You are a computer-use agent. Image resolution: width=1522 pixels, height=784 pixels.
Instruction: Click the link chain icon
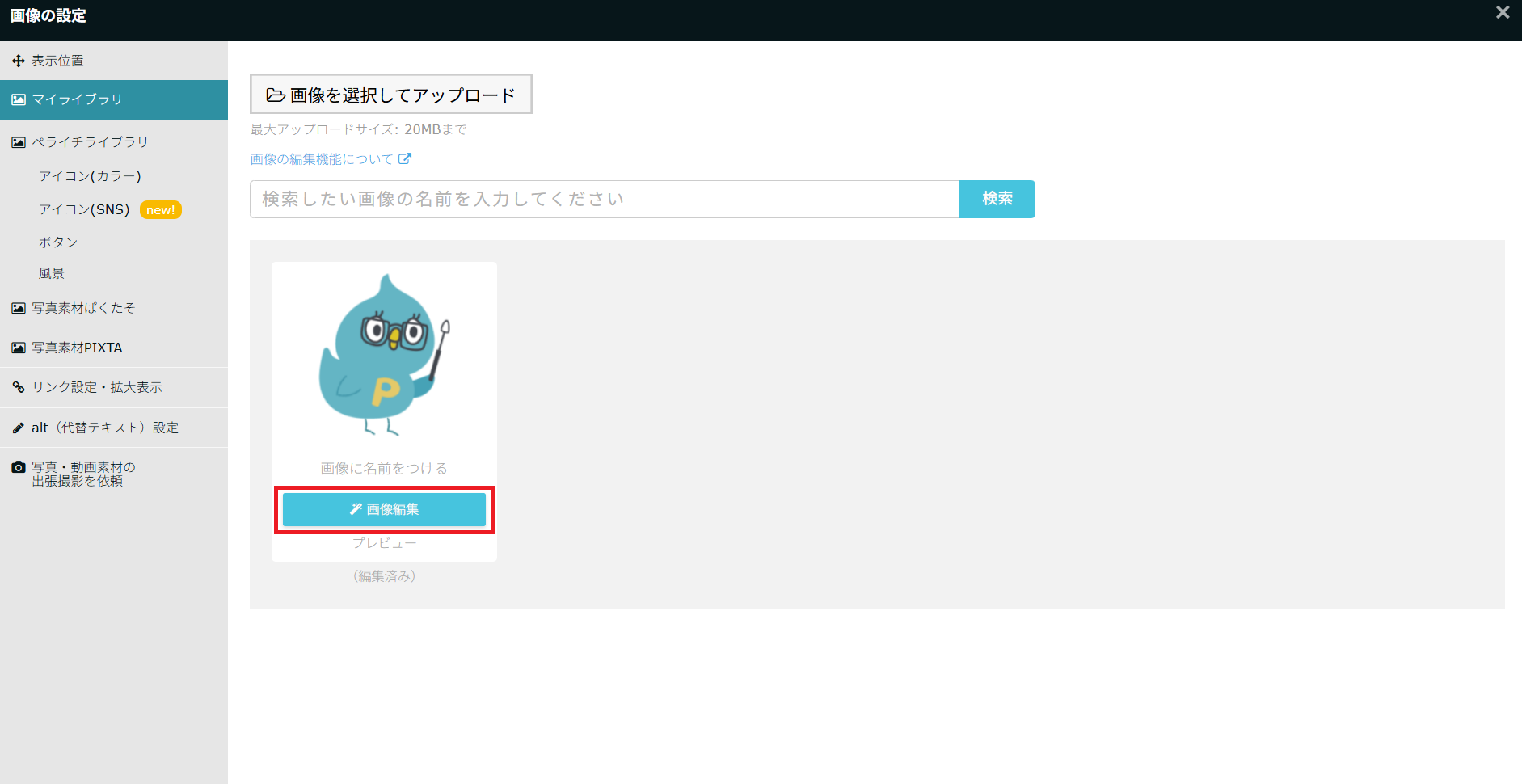pos(18,387)
